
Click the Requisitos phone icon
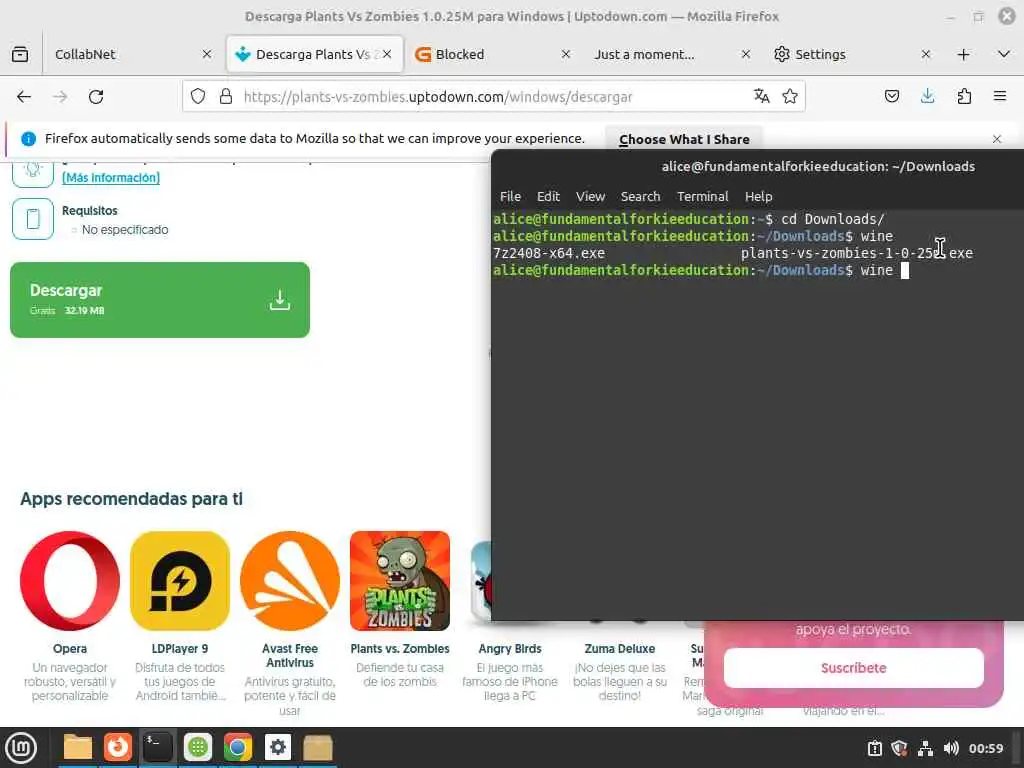(33, 219)
